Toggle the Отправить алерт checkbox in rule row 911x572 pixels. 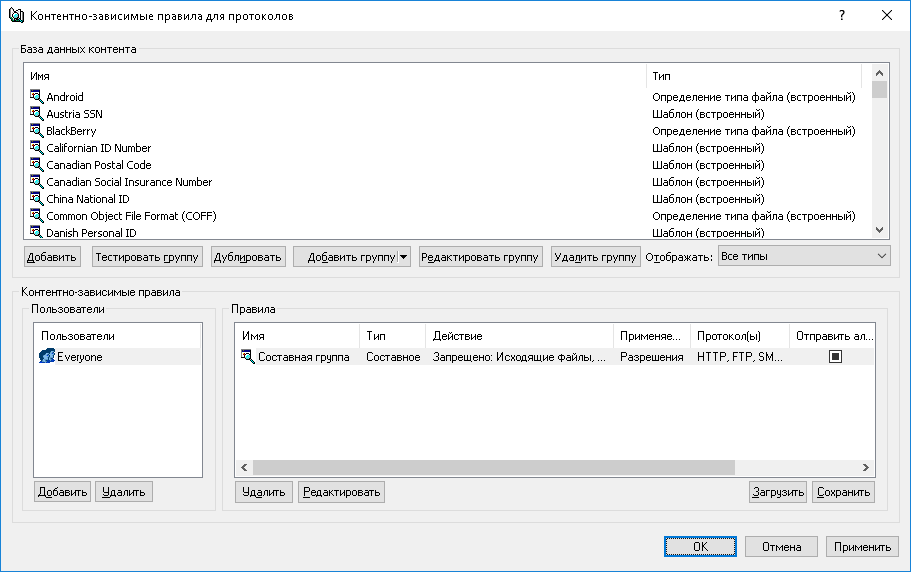(x=835, y=357)
